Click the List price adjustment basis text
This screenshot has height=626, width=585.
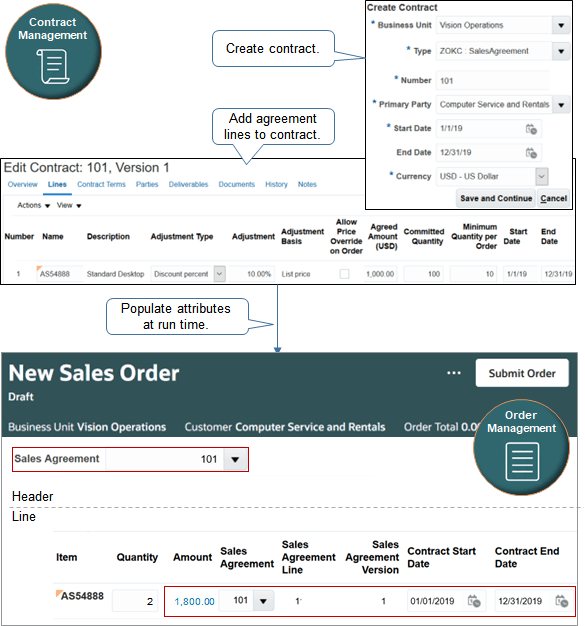coord(296,274)
